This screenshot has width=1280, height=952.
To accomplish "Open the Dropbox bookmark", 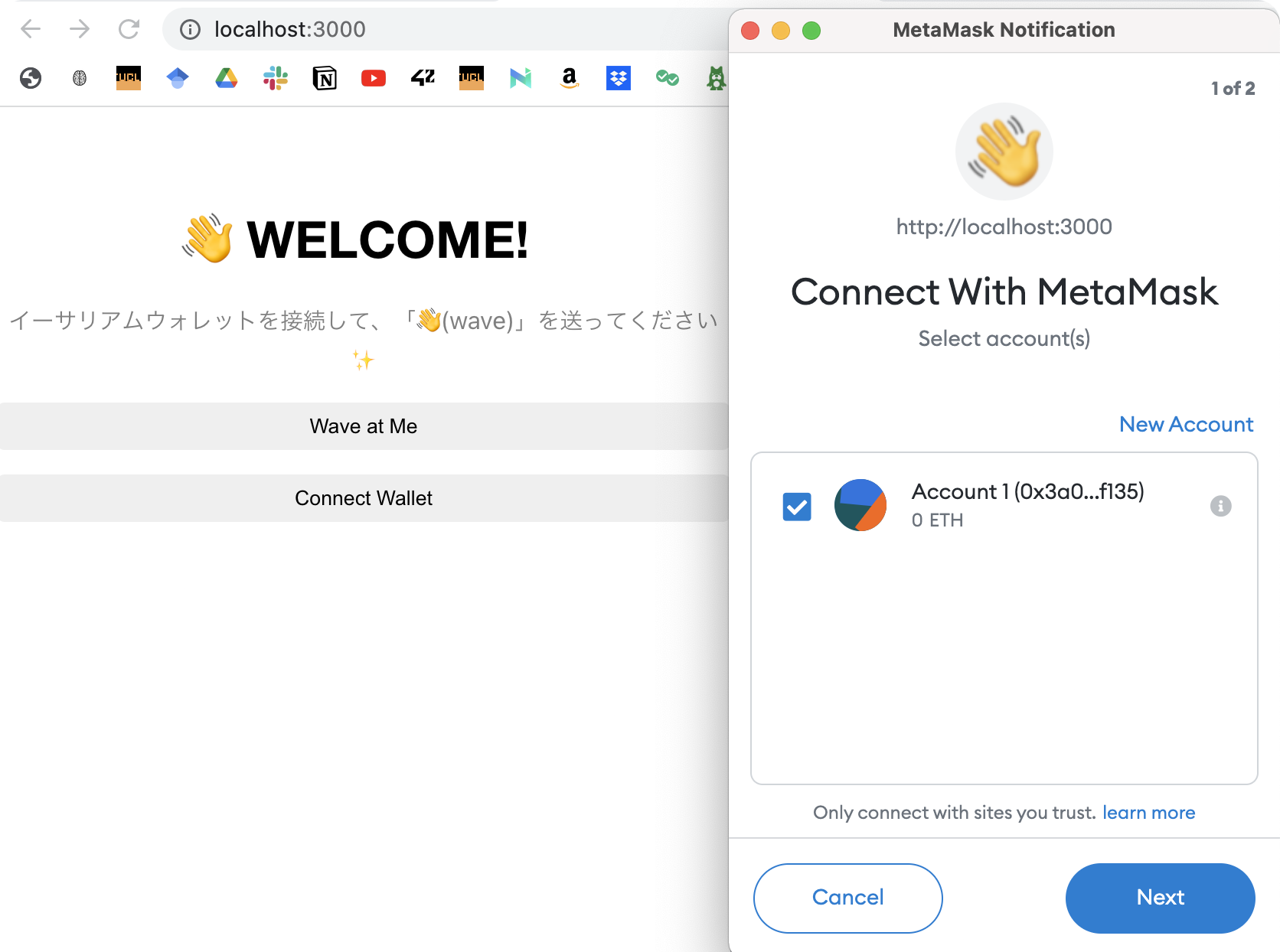I will (619, 78).
